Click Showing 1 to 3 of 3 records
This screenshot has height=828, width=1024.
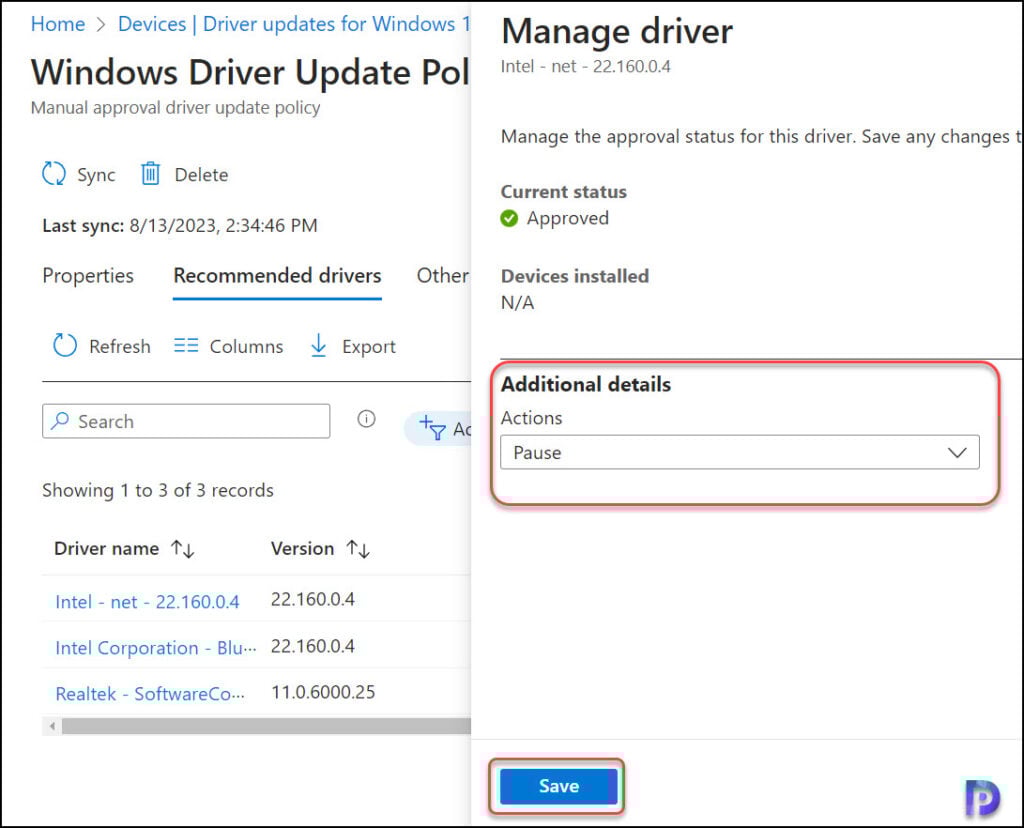pos(157,490)
